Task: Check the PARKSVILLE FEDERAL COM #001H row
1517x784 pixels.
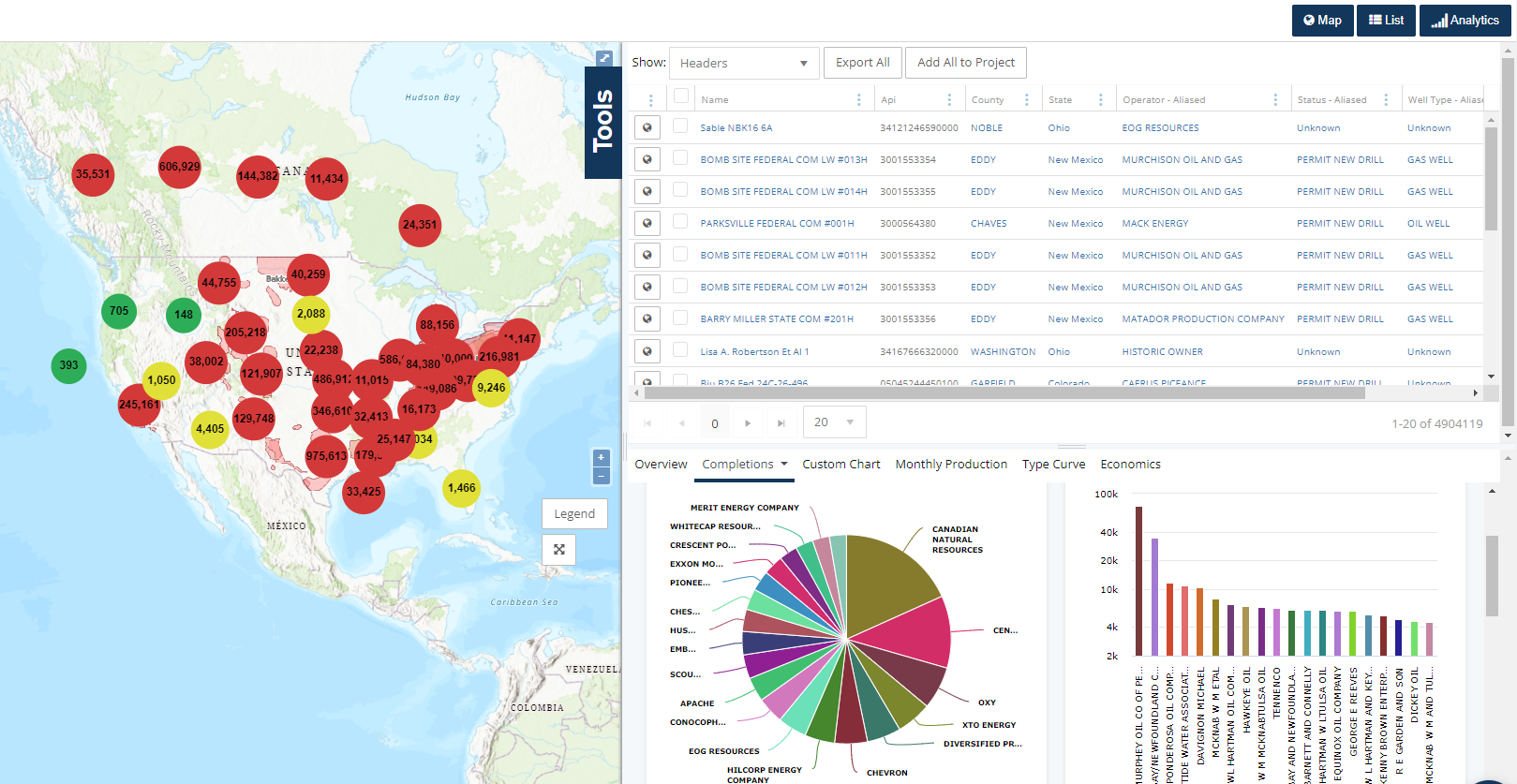Action: (680, 221)
